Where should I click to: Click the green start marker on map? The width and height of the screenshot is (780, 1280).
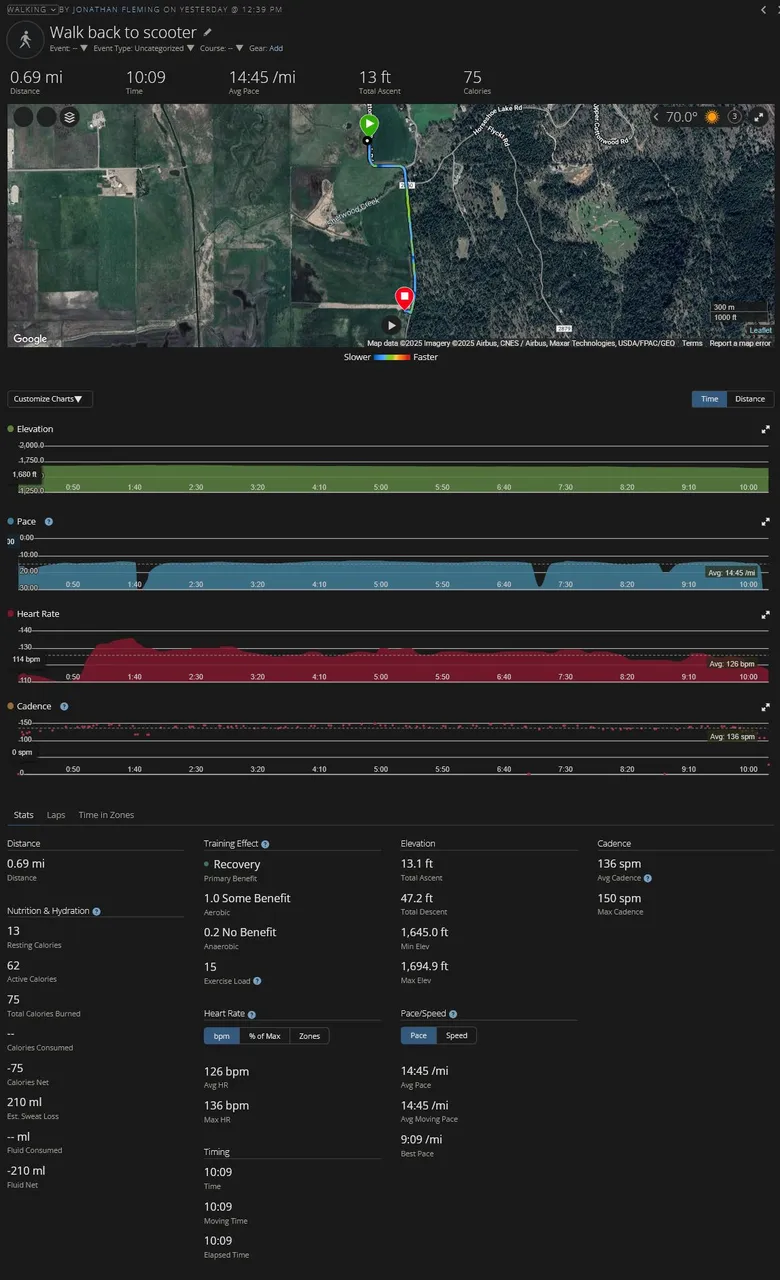(369, 126)
